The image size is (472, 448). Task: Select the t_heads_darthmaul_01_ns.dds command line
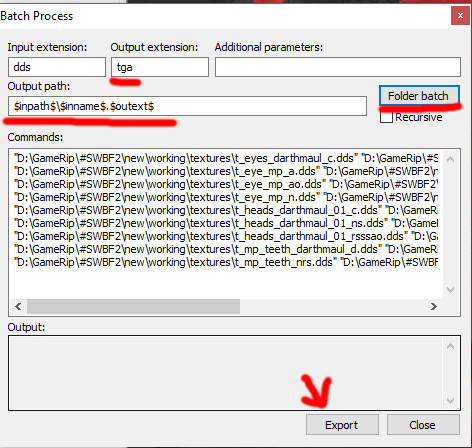(226, 223)
